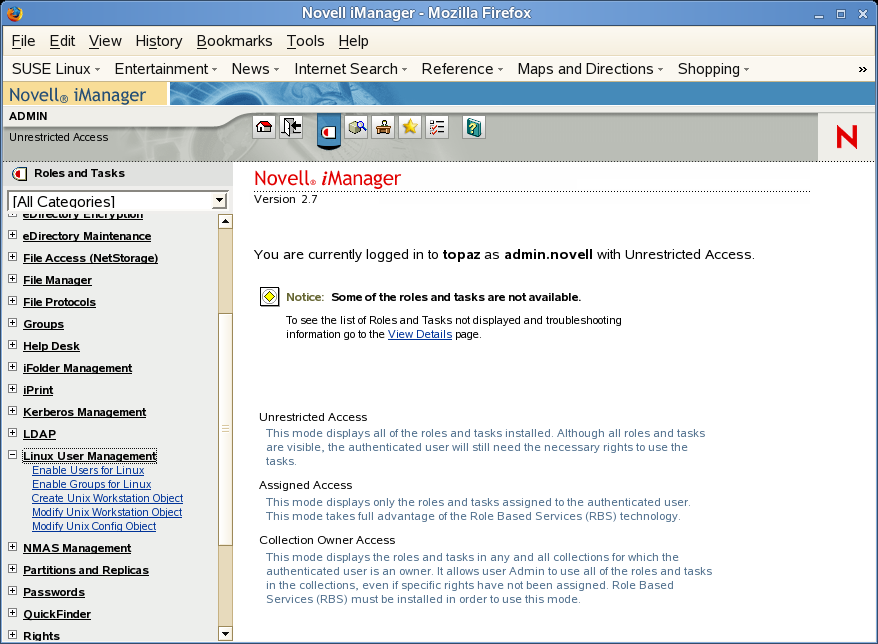
Task: Collapse Linux User Management minus box
Action: click(12, 455)
